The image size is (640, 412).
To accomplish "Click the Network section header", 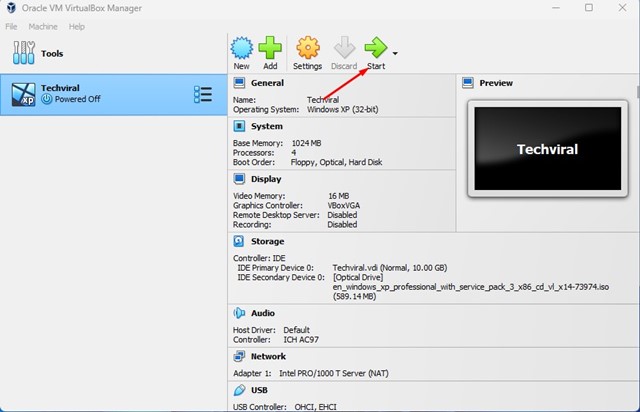I will tap(268, 356).
